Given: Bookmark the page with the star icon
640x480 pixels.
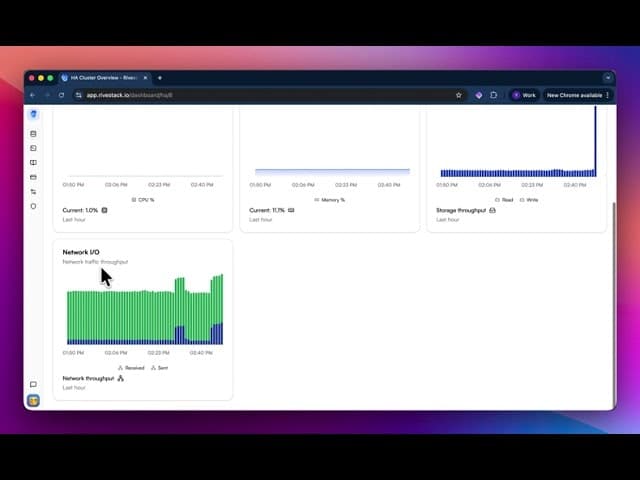Looking at the screenshot, I should click(x=459, y=95).
